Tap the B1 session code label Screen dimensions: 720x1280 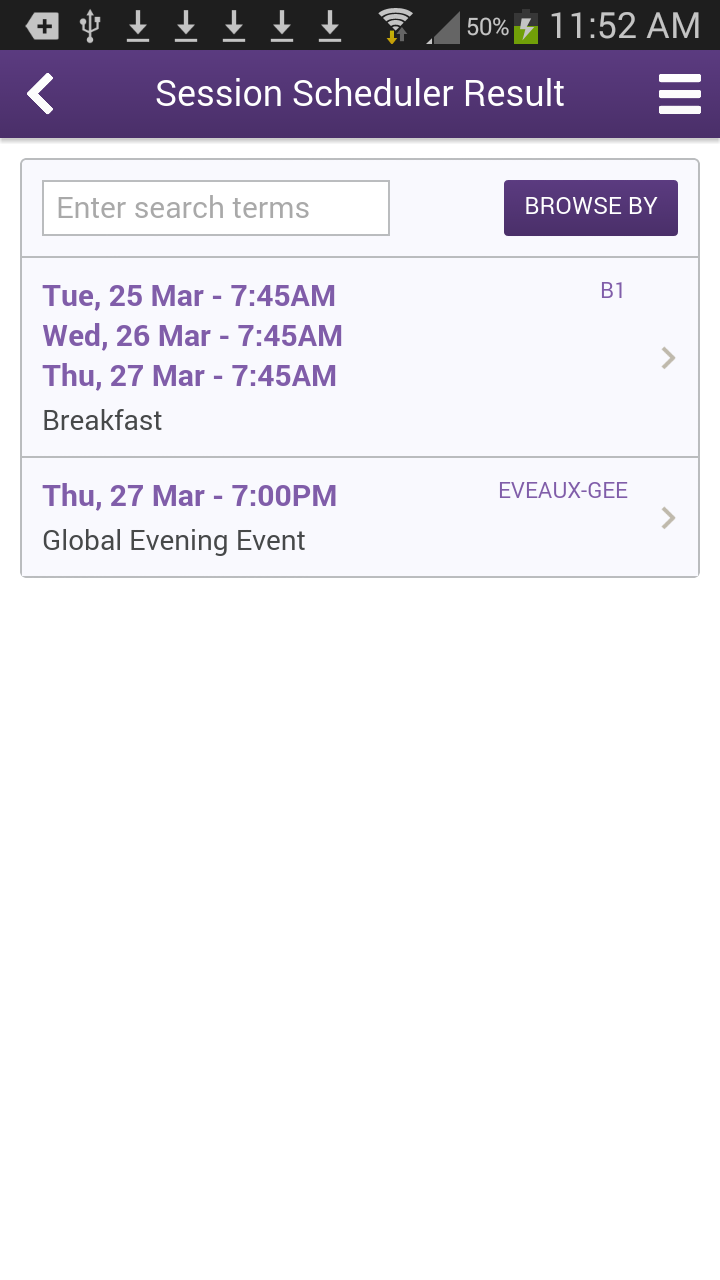click(612, 291)
